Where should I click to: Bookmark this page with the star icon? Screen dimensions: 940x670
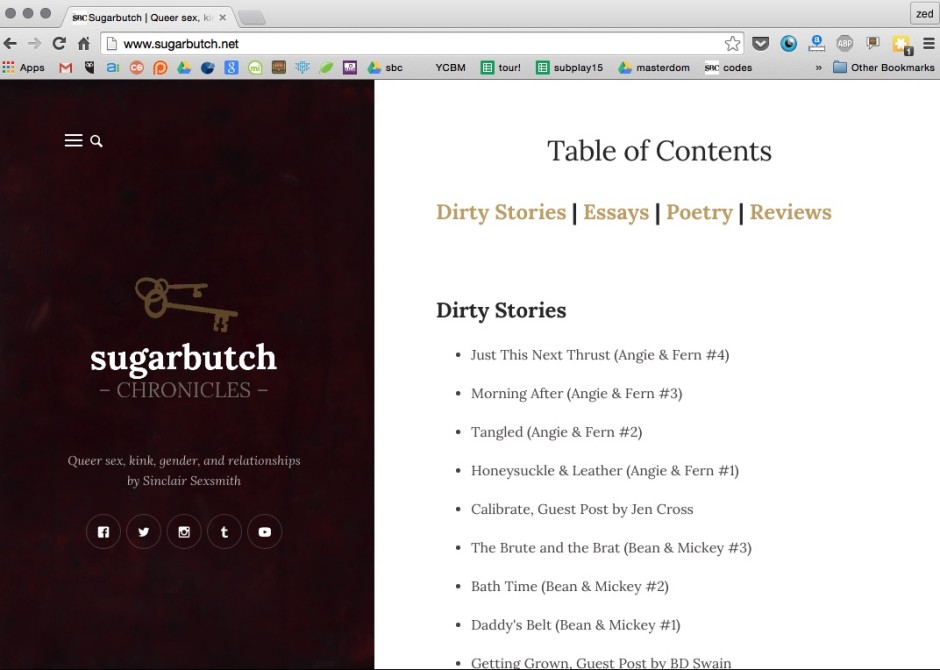click(733, 43)
